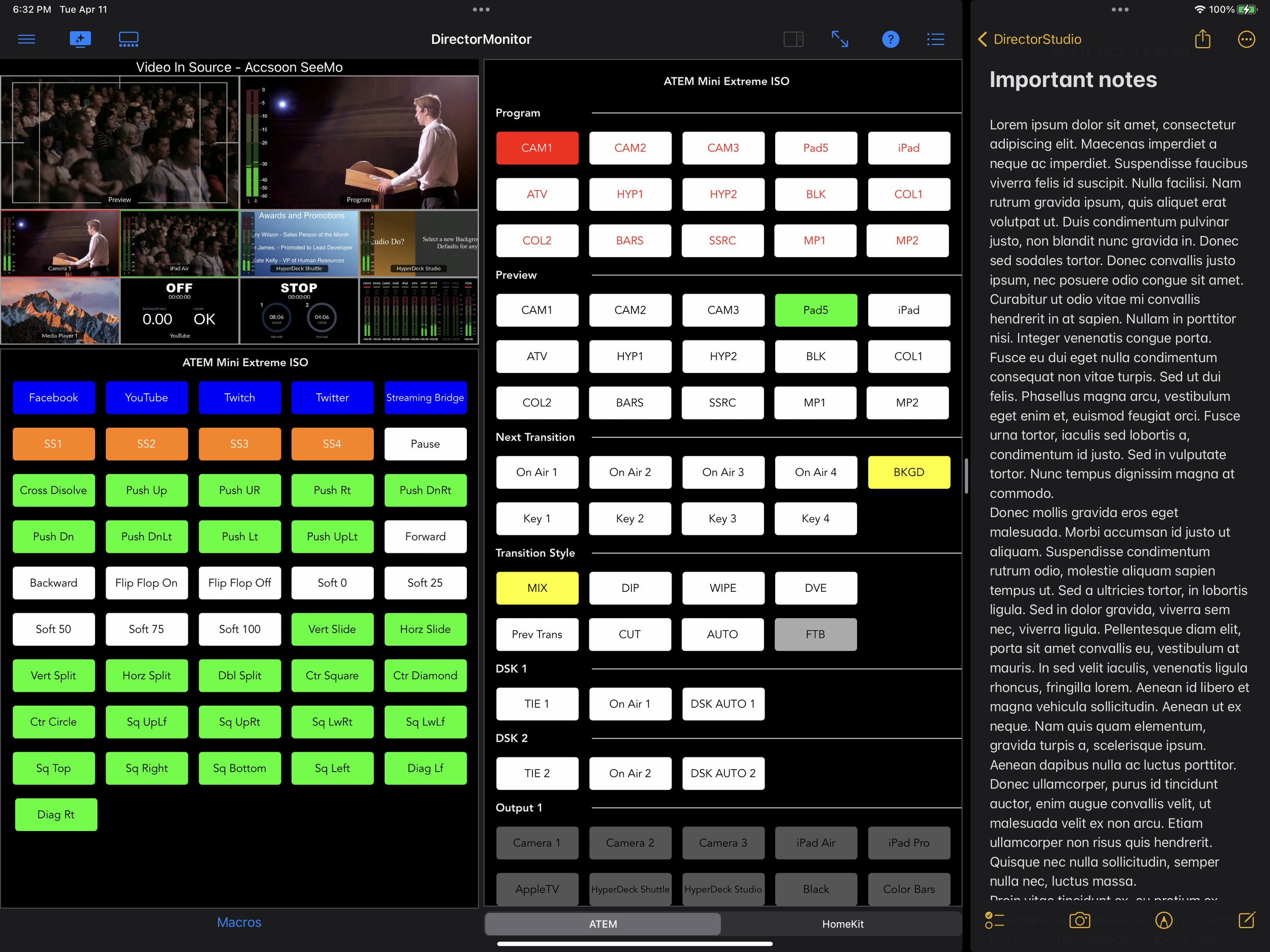Tap the multitasking dots above Notes

[1120, 9]
